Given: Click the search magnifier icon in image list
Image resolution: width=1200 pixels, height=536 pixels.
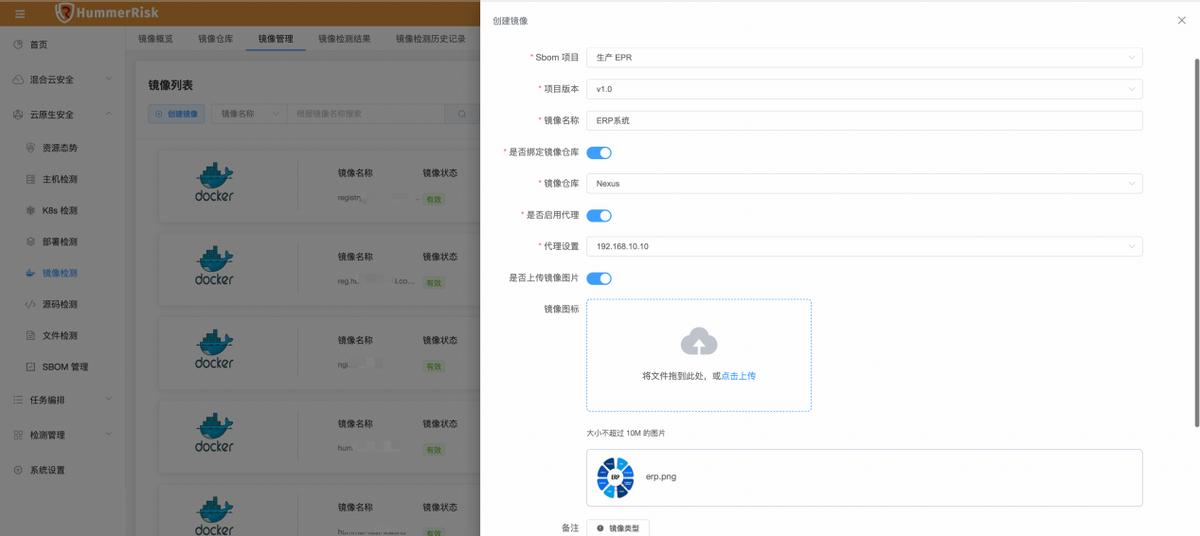Looking at the screenshot, I should (x=462, y=114).
